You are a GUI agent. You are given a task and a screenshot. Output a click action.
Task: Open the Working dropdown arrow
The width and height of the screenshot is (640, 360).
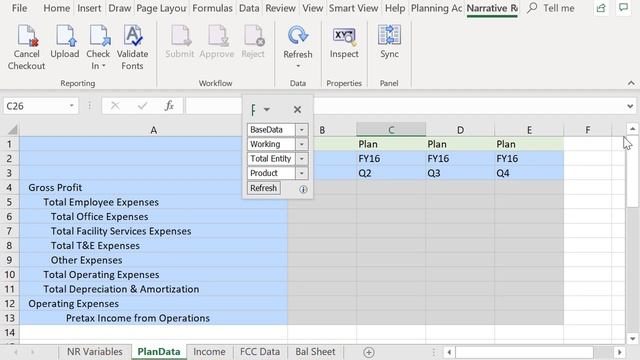pos(302,144)
